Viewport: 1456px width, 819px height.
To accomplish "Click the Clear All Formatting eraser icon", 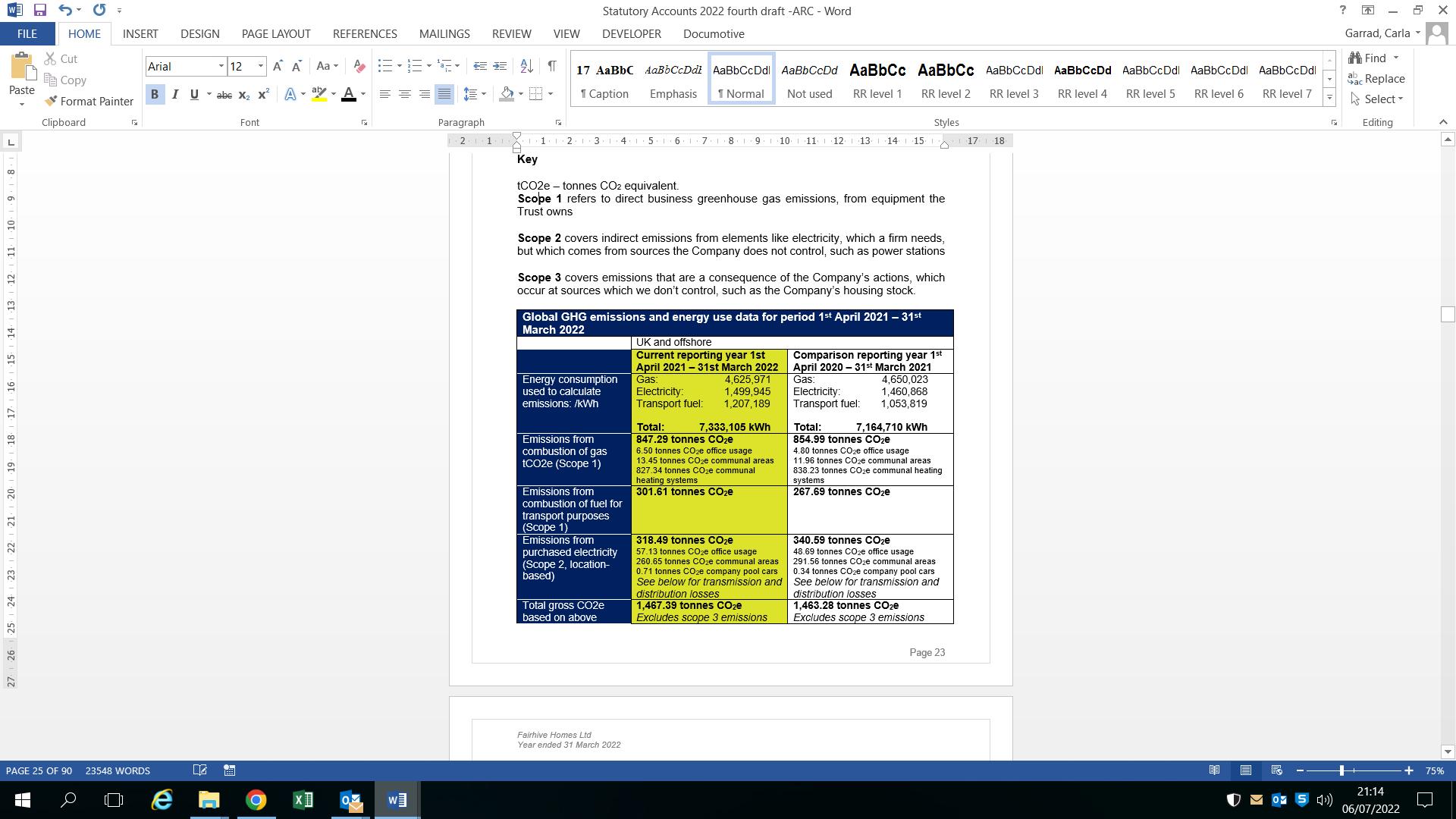I will [x=359, y=67].
